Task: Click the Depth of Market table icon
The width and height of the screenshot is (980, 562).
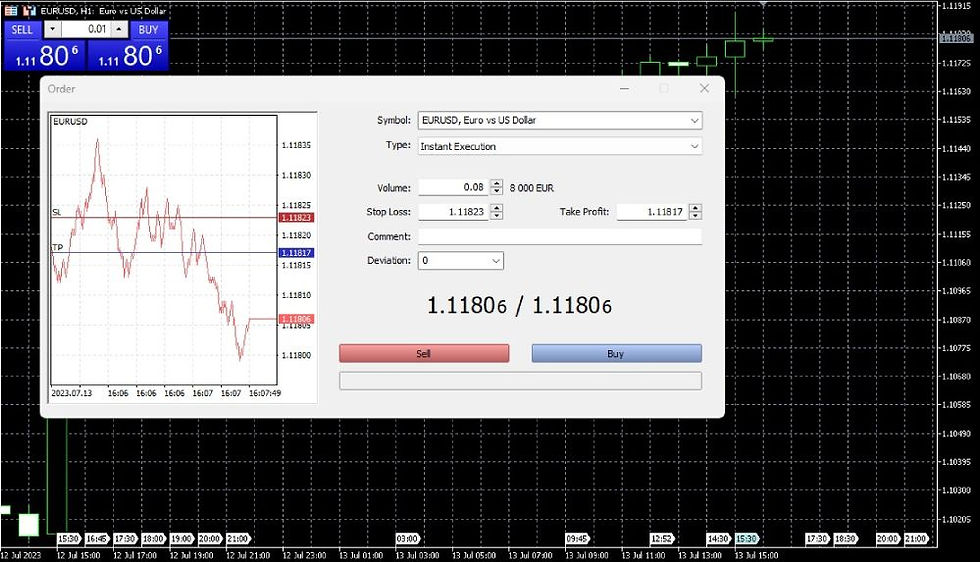Action: tap(11, 11)
